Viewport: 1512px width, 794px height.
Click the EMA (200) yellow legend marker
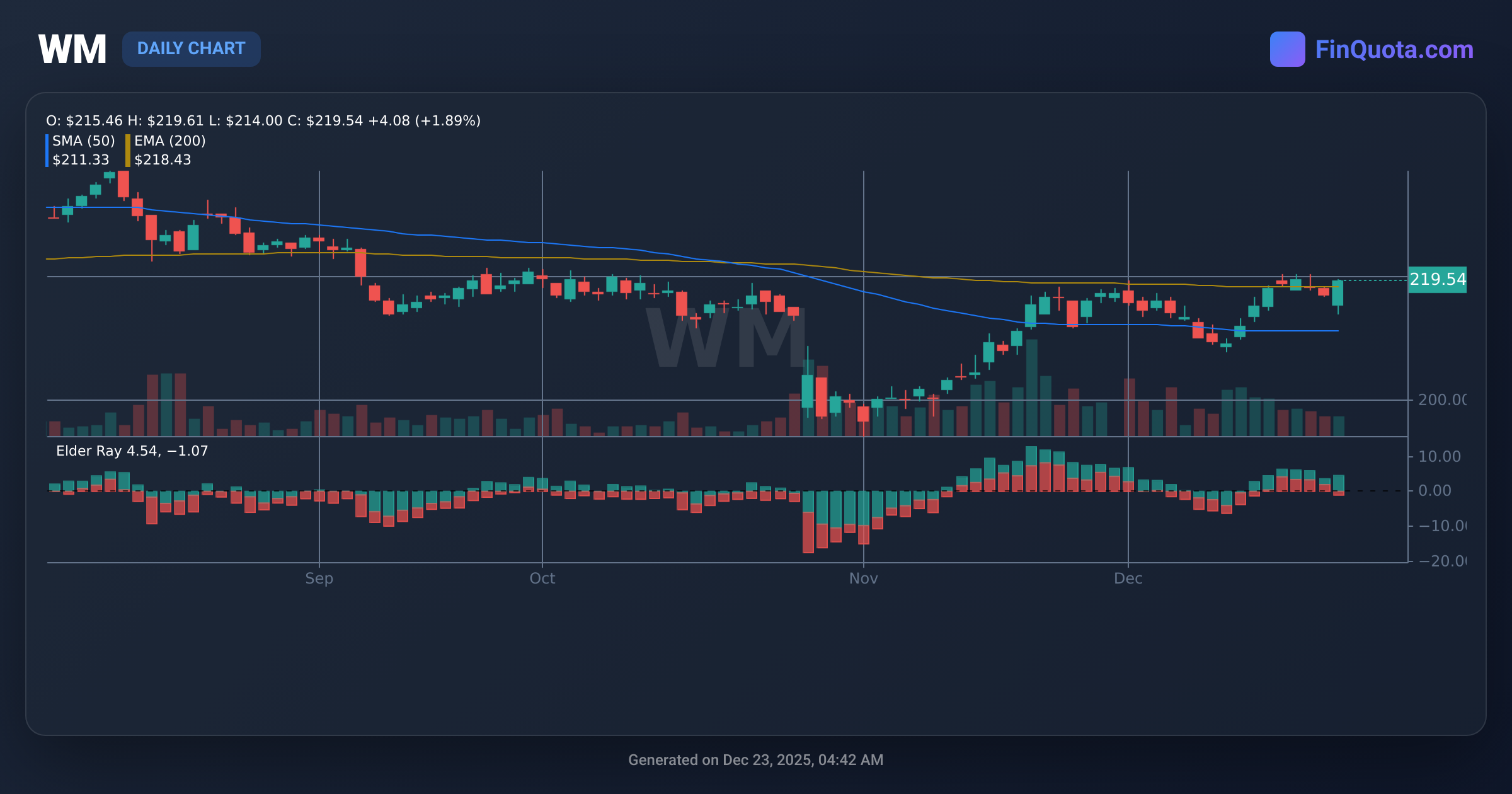(127, 149)
